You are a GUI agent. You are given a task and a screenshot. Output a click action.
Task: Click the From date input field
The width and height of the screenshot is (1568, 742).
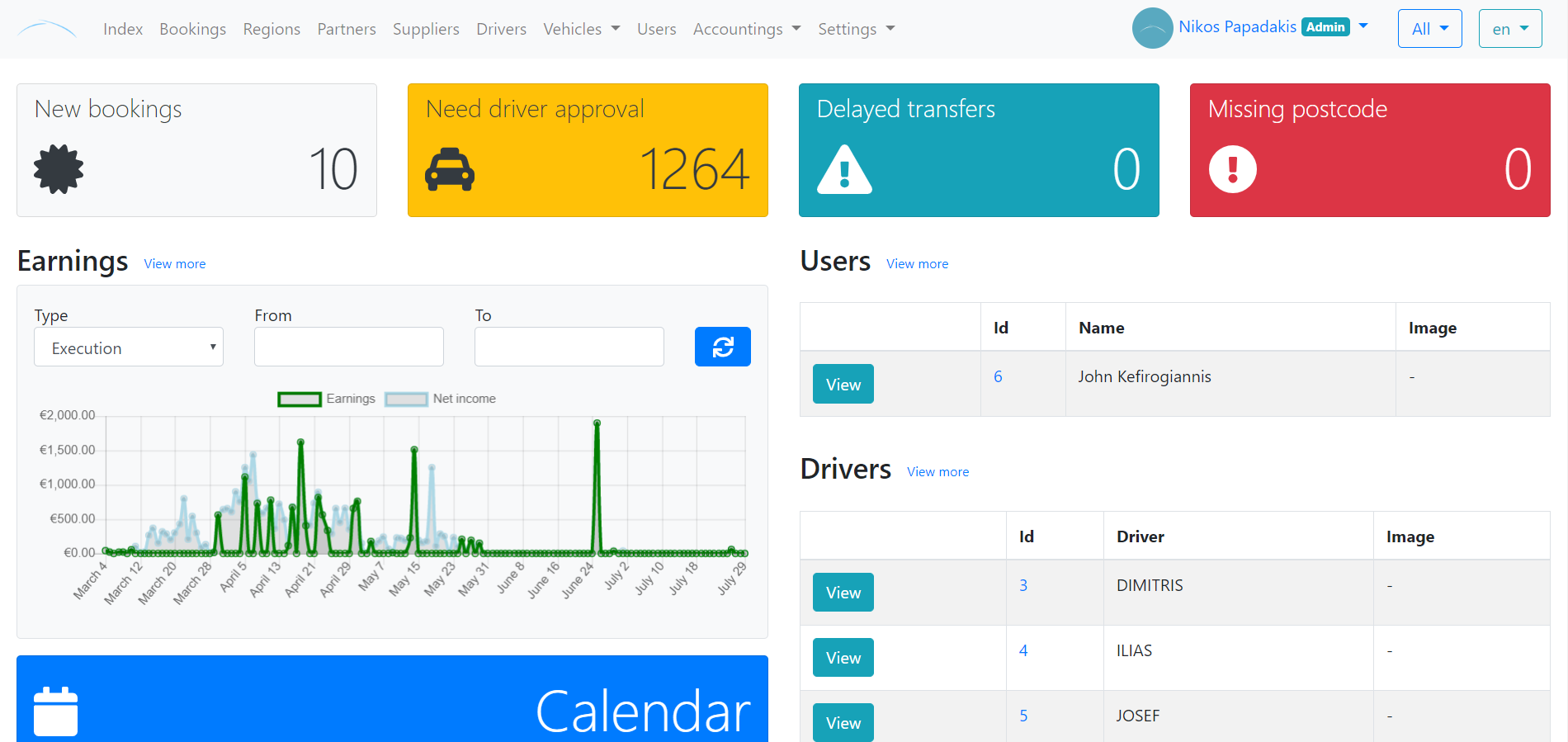point(349,347)
